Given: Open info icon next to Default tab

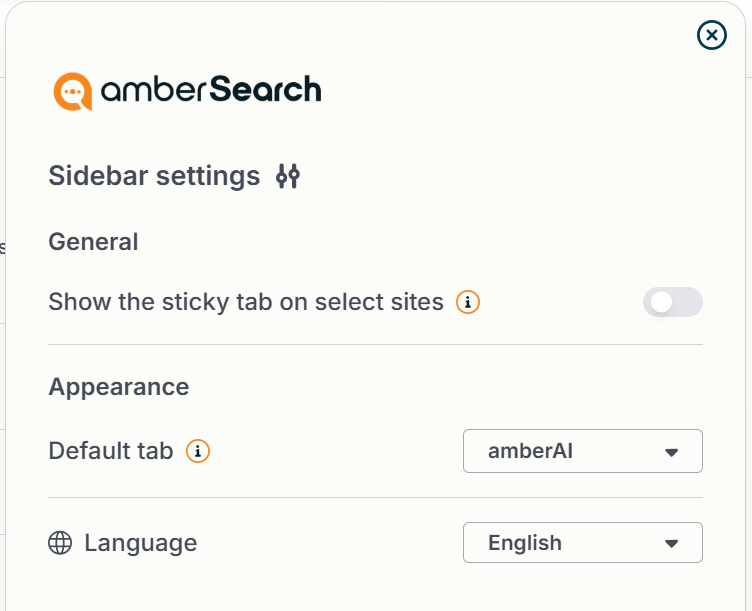Looking at the screenshot, I should [x=198, y=451].
